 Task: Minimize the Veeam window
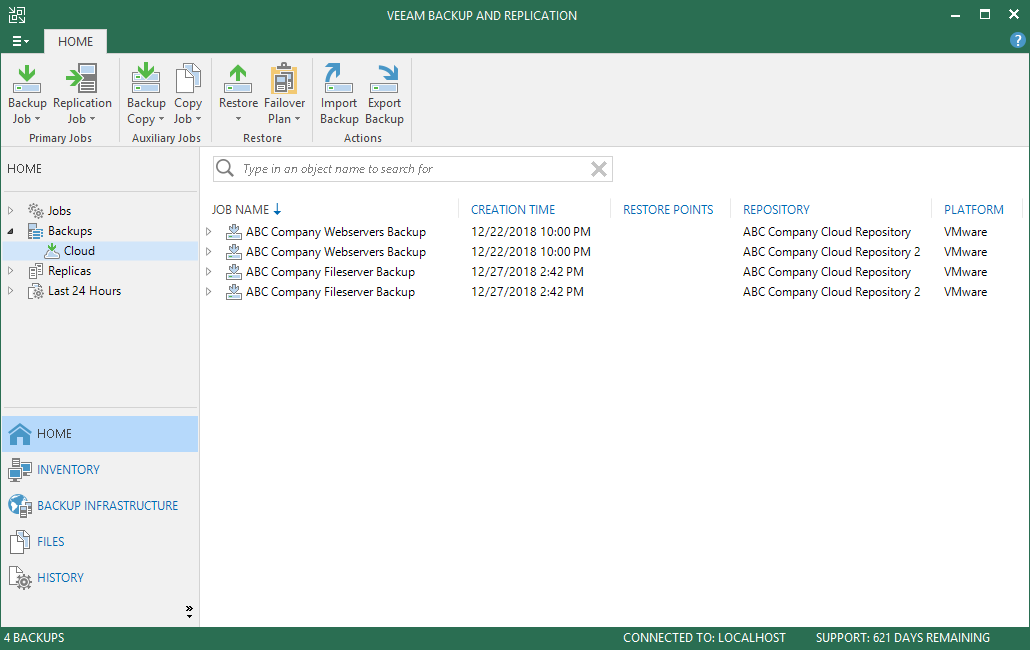[955, 15]
